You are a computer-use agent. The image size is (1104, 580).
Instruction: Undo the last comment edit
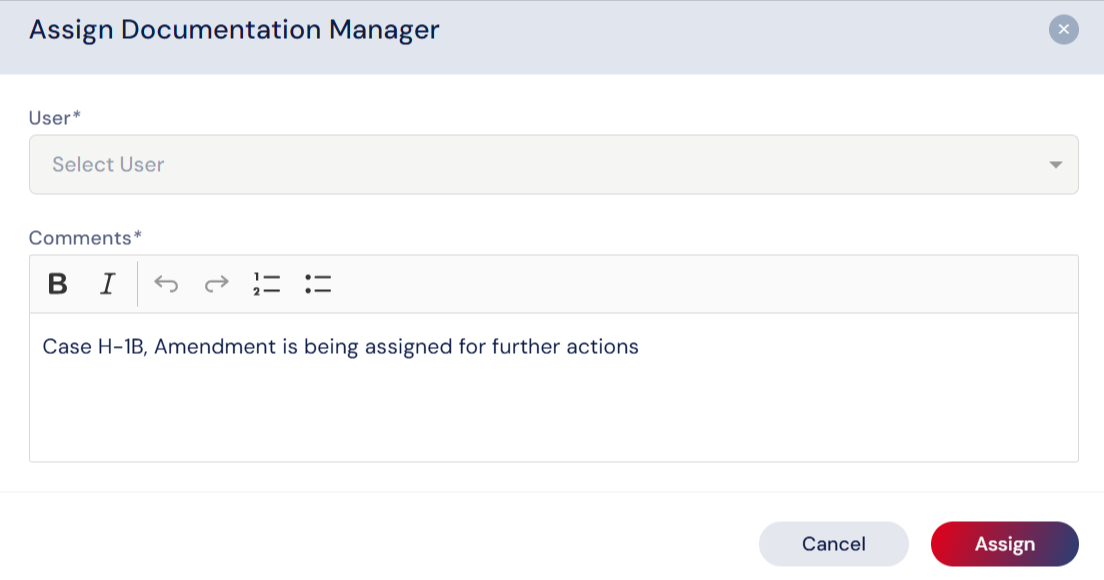(166, 284)
